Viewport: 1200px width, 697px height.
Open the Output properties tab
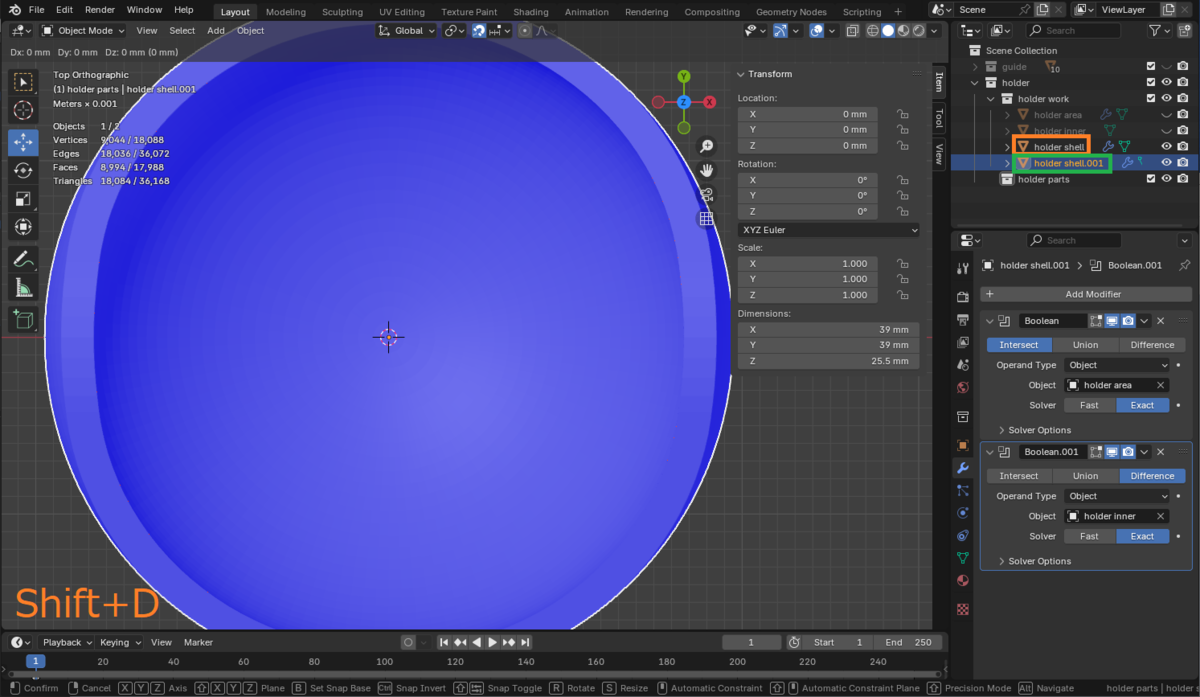tap(963, 319)
